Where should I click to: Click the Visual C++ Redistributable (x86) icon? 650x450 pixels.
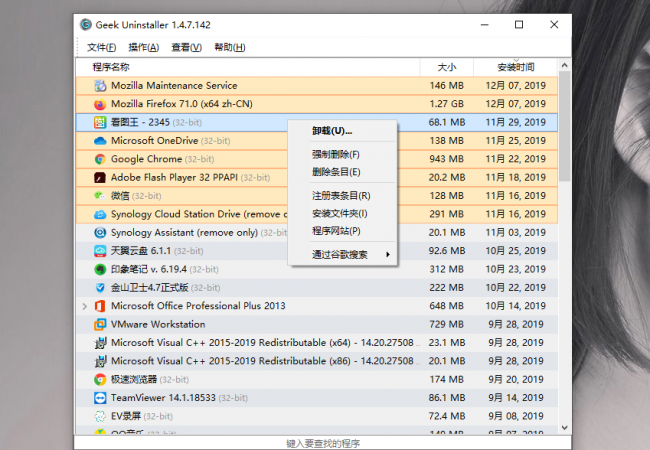100,361
